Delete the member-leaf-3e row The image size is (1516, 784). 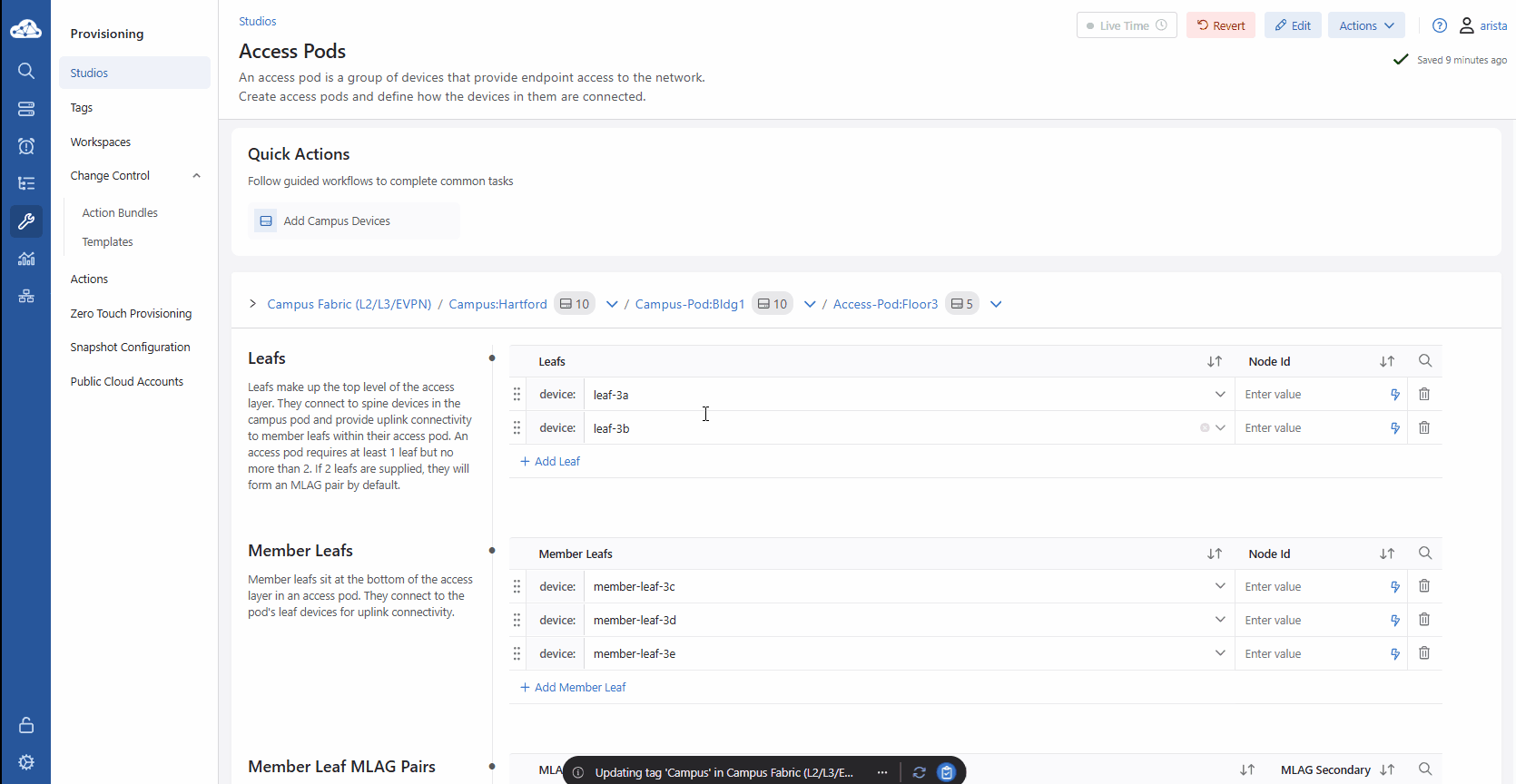1424,653
